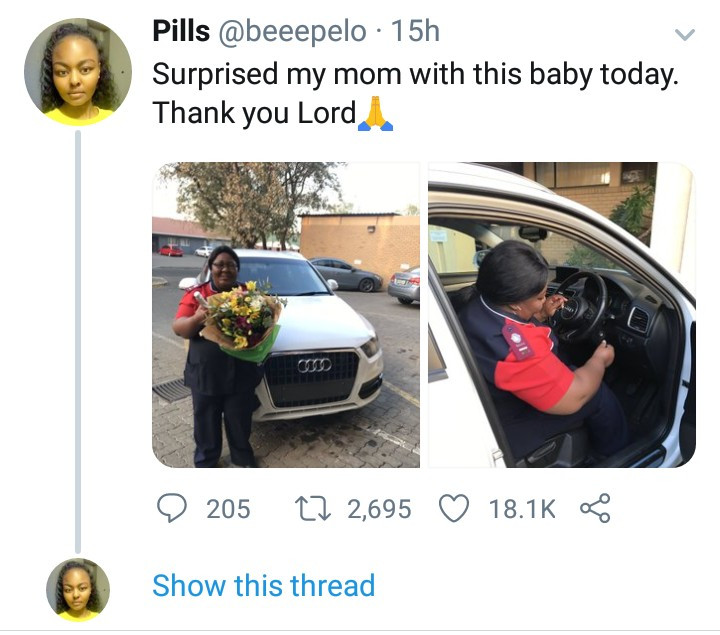Open photo of woman inside car
This screenshot has width=720, height=635.
click(x=562, y=315)
